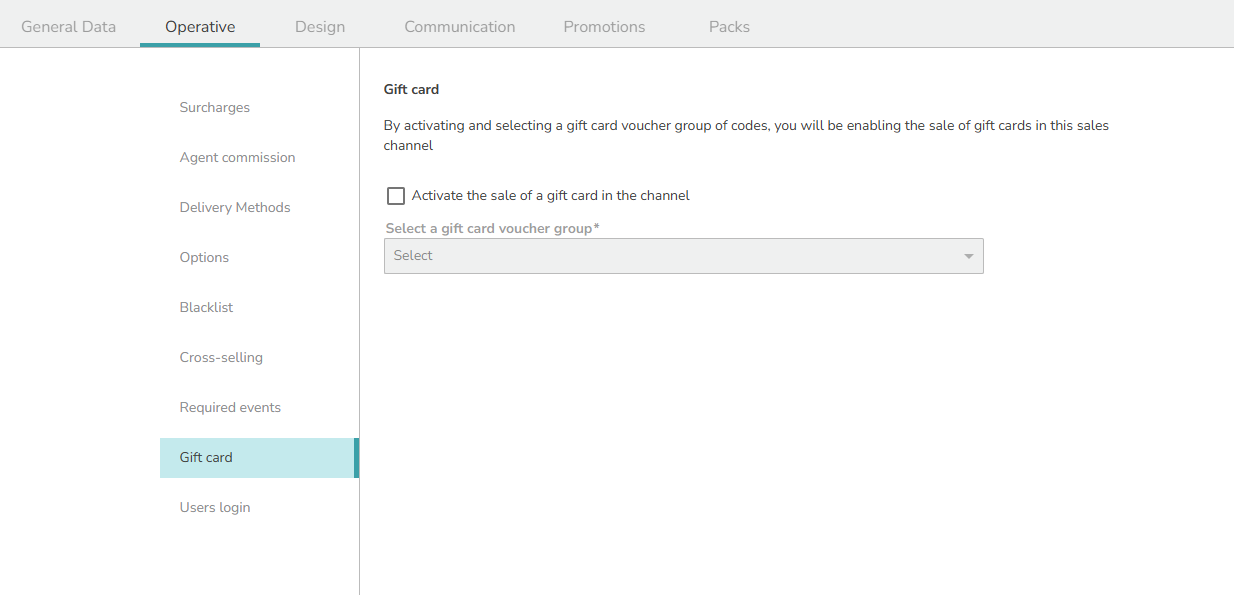The width and height of the screenshot is (1234, 595).
Task: Open the Promotions tab
Action: [604, 27]
